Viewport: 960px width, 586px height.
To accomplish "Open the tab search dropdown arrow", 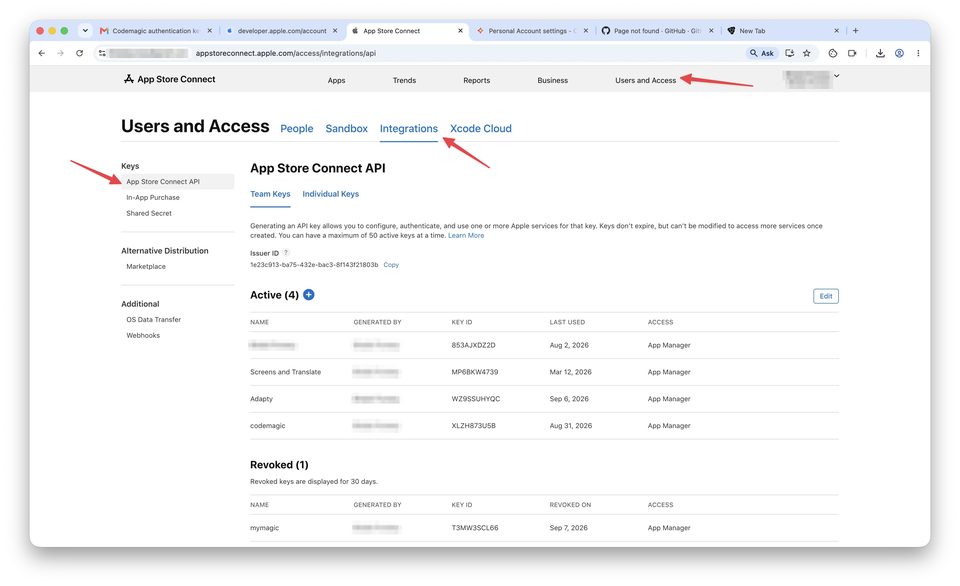I will tap(85, 30).
